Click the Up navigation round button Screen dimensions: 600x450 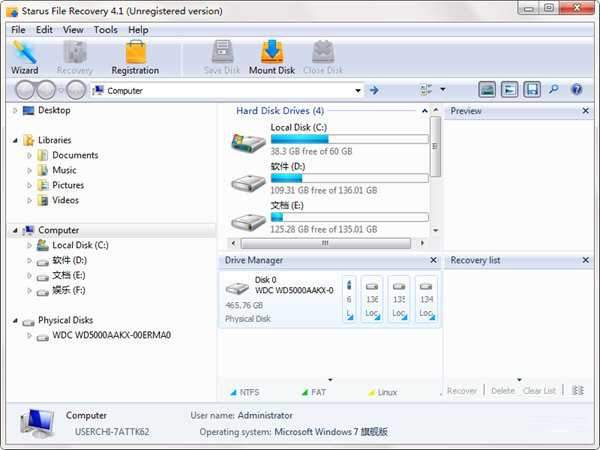76,90
